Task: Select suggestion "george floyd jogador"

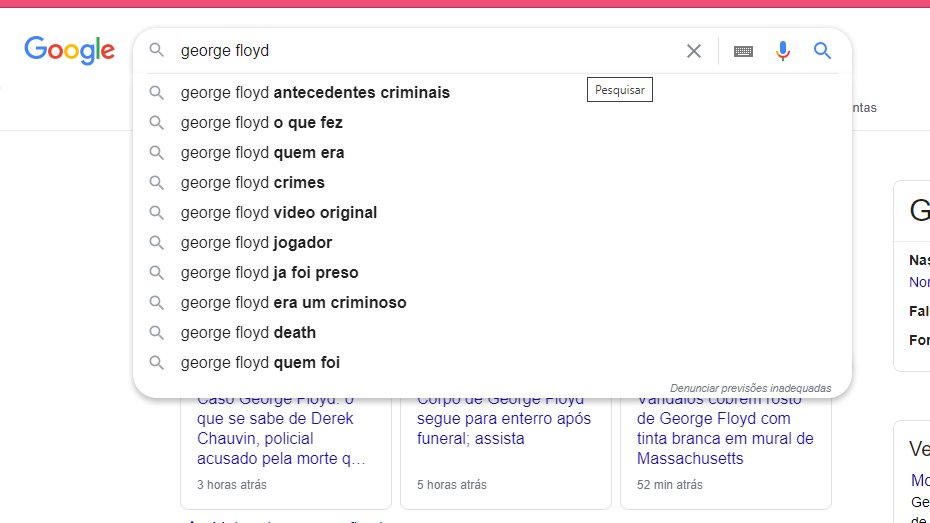Action: pos(492,243)
